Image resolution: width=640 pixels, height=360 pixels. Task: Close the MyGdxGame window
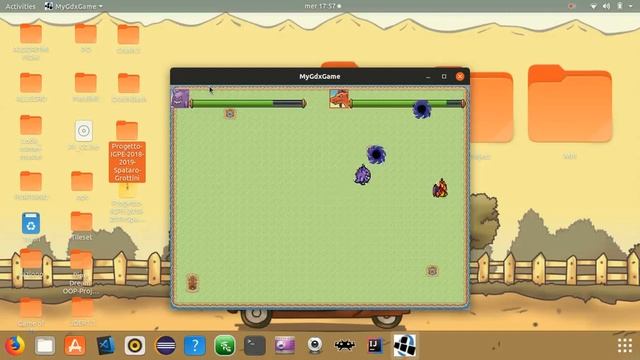coord(460,76)
